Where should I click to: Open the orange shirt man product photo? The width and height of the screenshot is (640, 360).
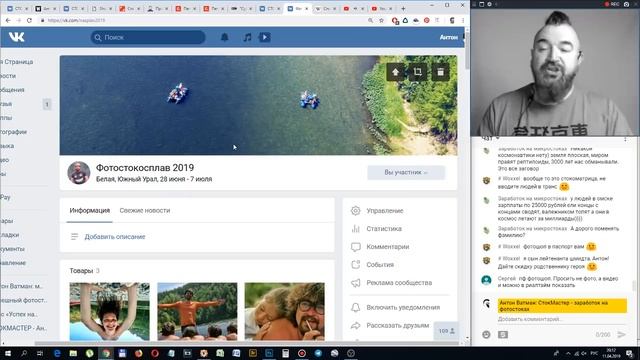pos(197,311)
